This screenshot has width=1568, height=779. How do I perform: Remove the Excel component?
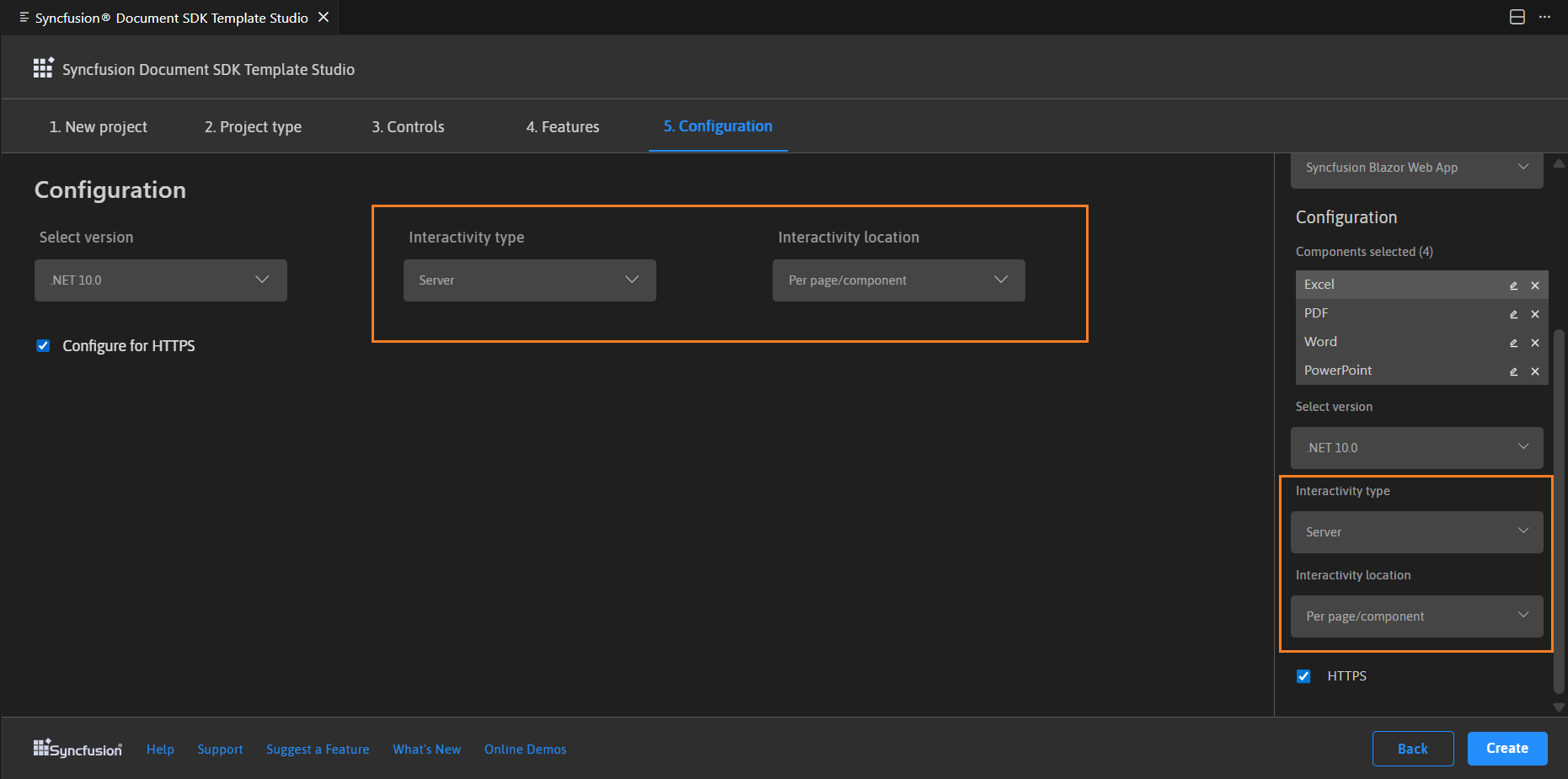pos(1534,285)
